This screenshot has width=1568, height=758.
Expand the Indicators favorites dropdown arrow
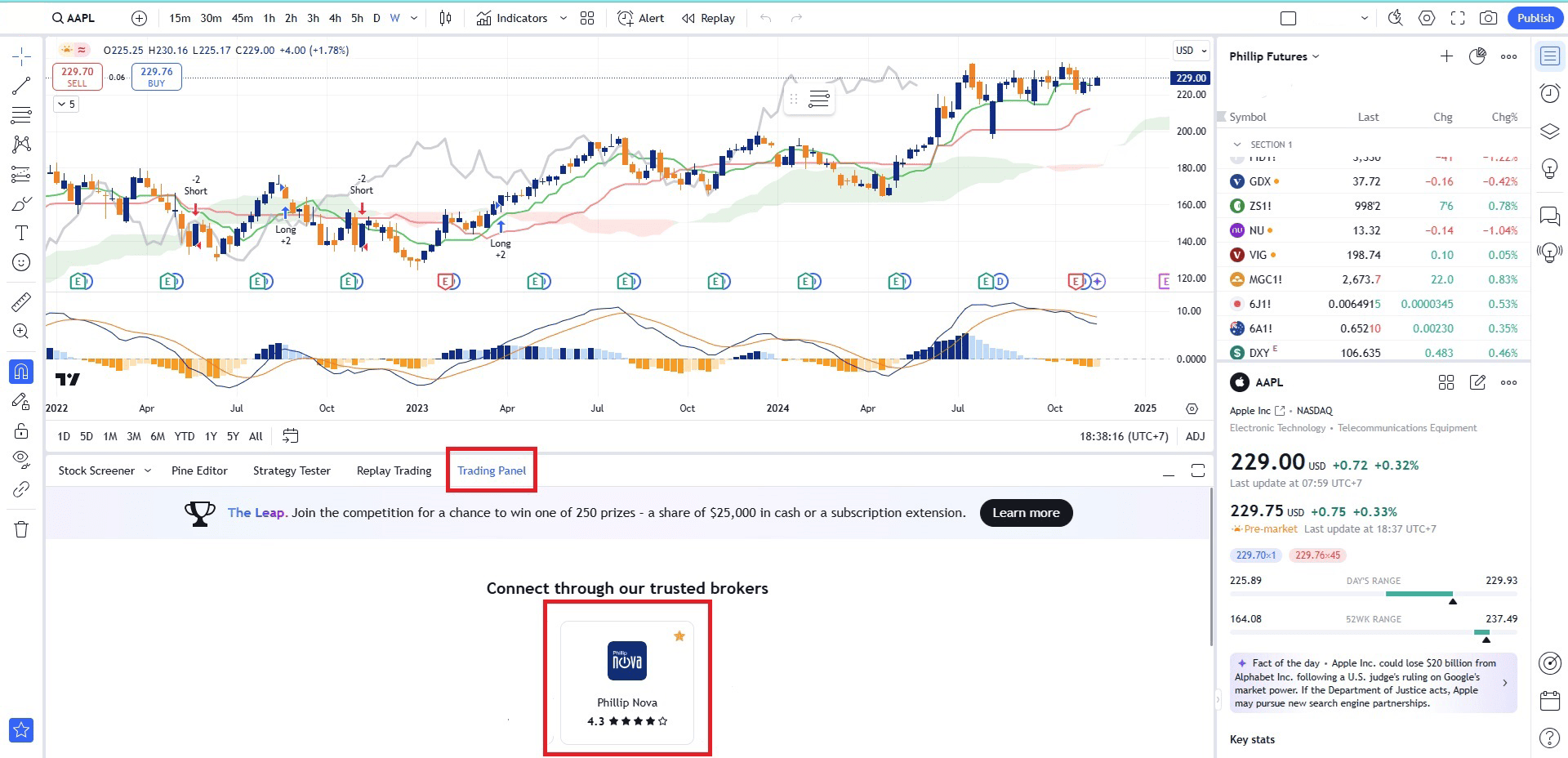click(x=563, y=18)
